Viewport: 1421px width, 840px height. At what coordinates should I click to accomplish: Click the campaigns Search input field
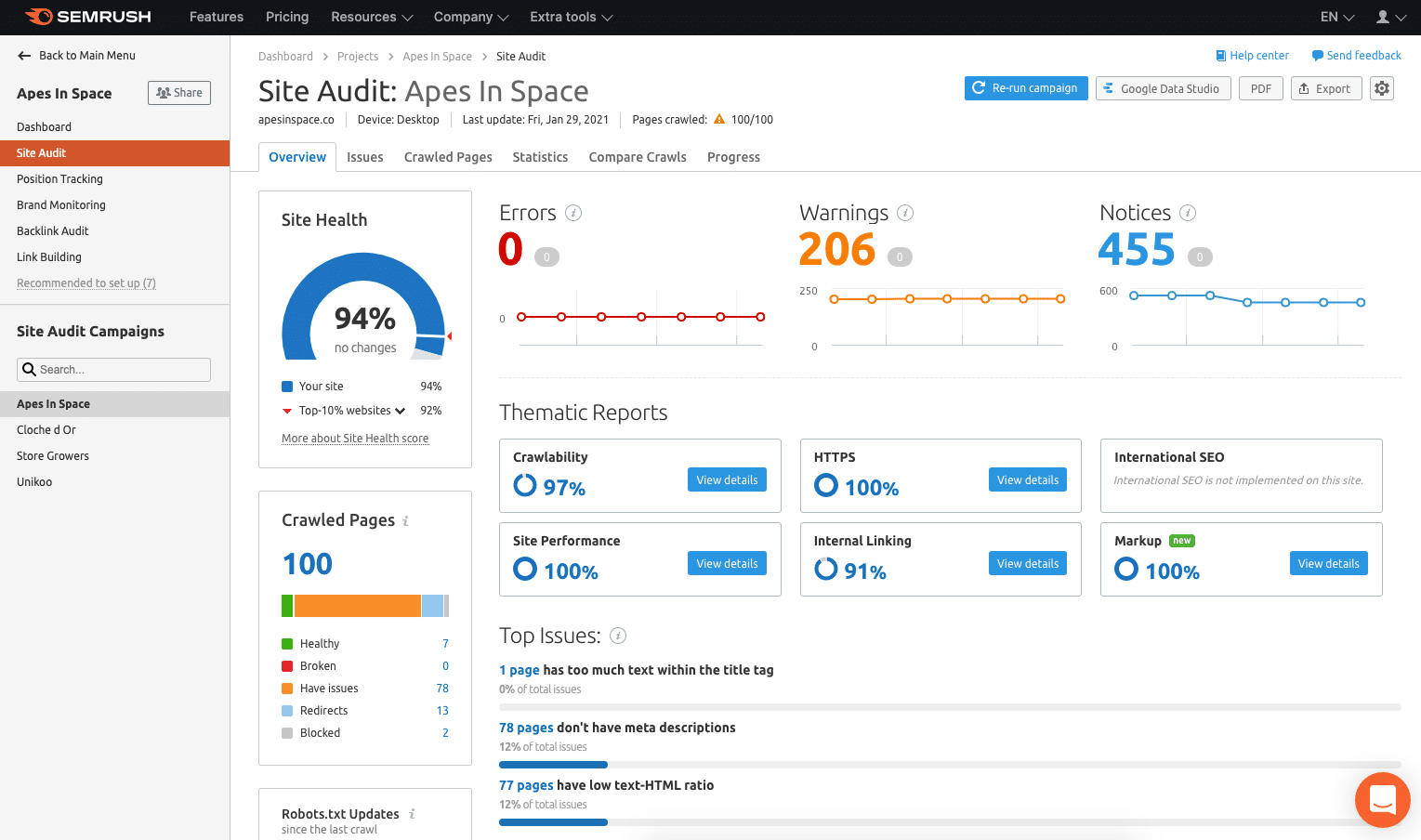113,370
